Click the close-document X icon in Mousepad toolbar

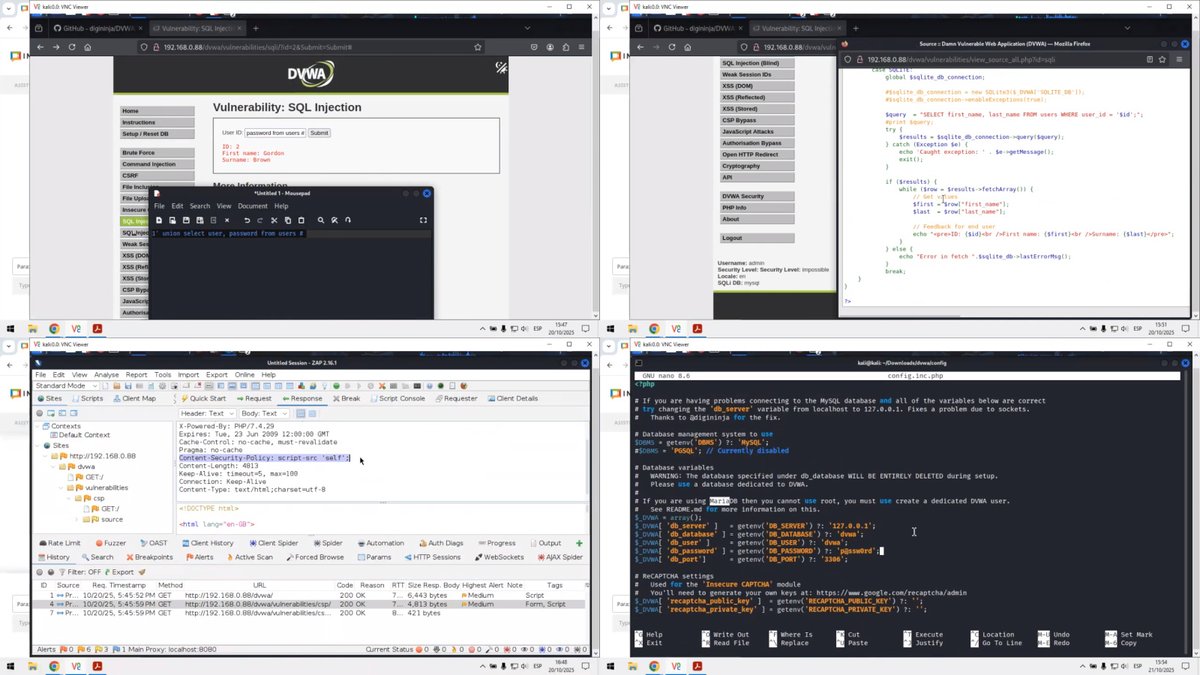(x=227, y=220)
